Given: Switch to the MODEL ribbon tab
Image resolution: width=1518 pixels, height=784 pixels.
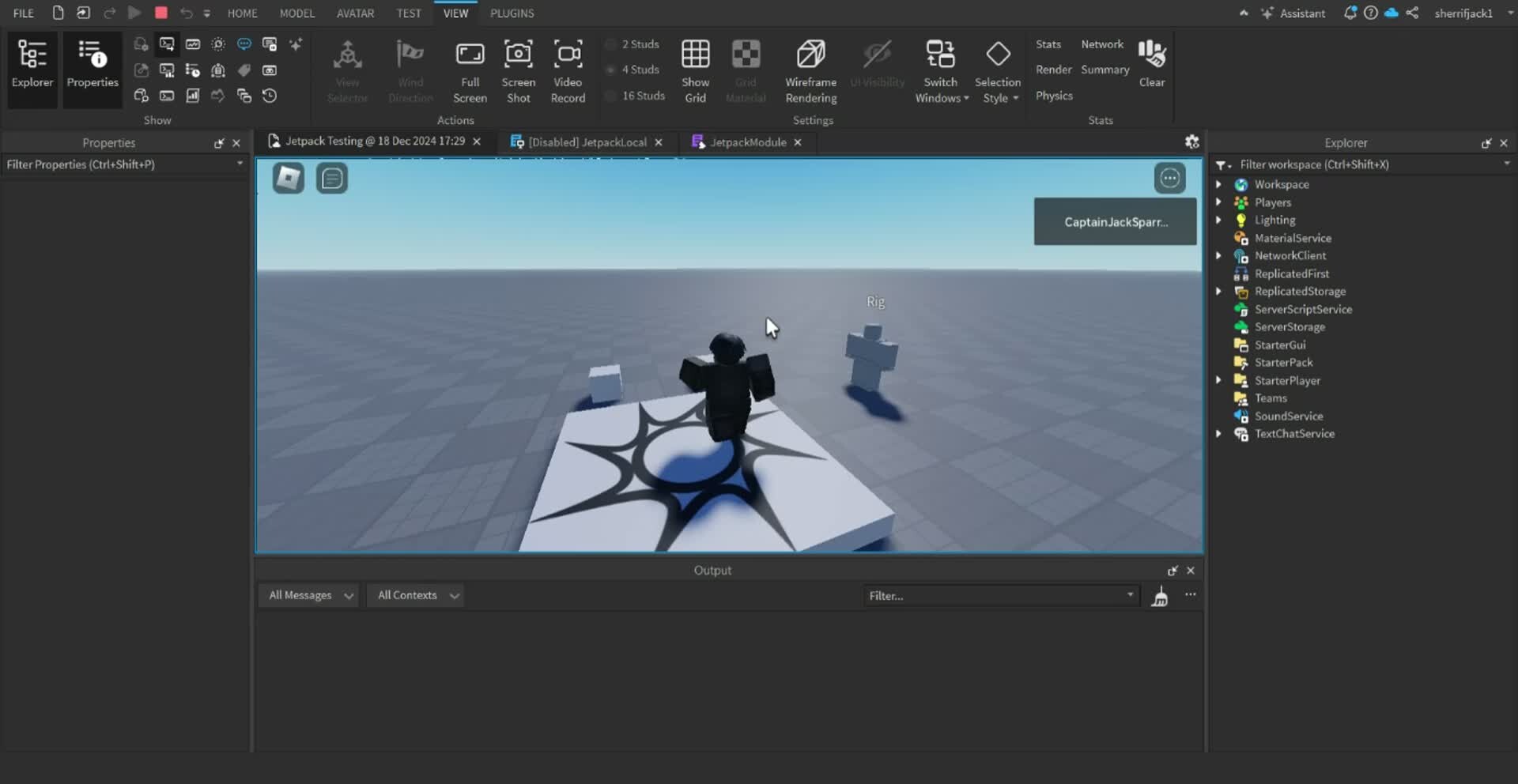Looking at the screenshot, I should tap(297, 13).
